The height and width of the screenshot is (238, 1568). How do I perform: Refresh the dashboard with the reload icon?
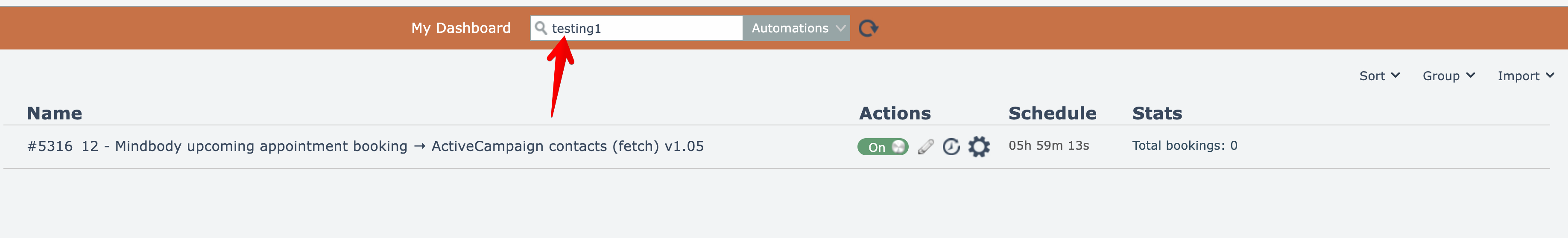tap(868, 28)
